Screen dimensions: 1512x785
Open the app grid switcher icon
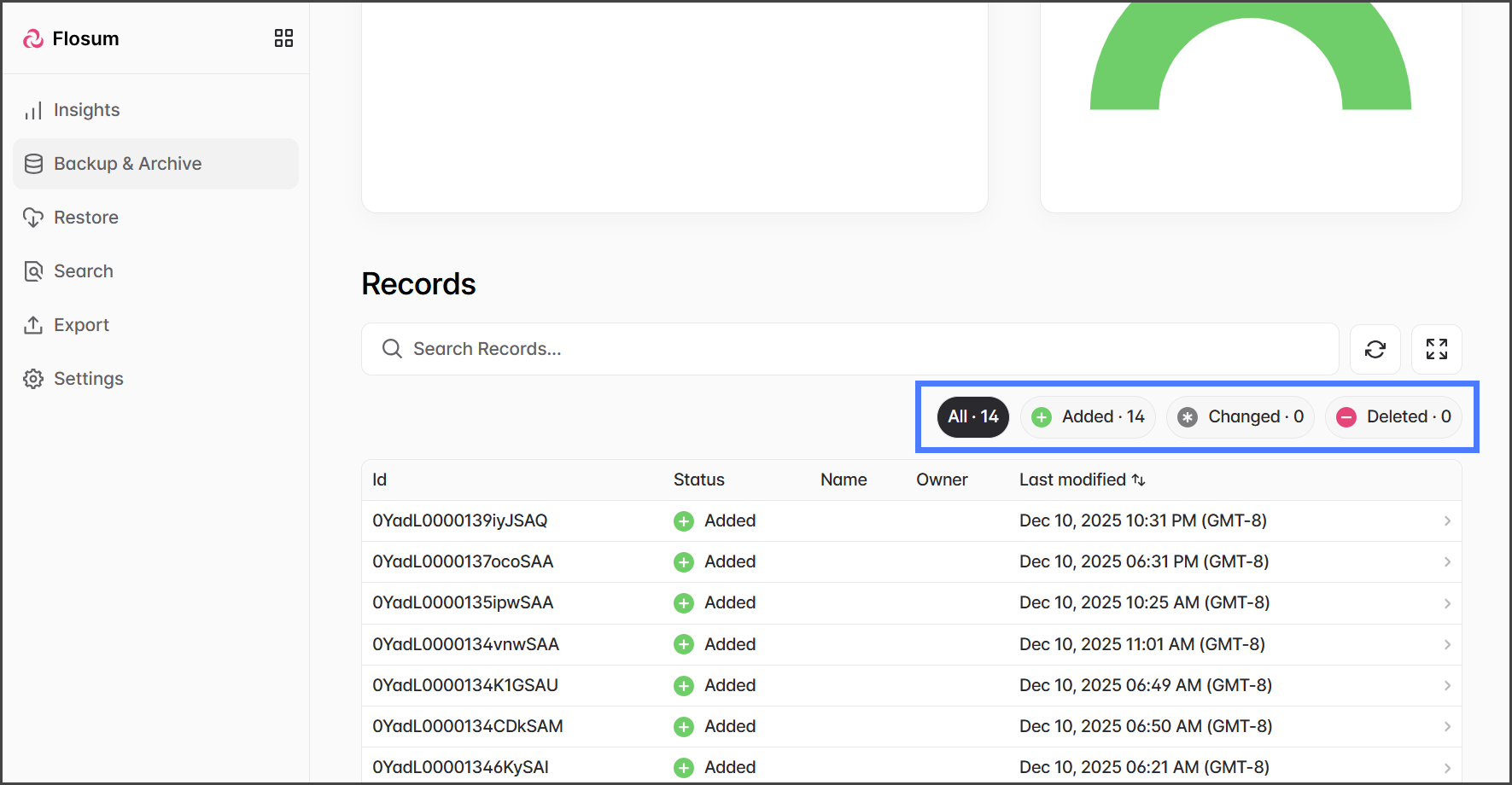tap(283, 38)
